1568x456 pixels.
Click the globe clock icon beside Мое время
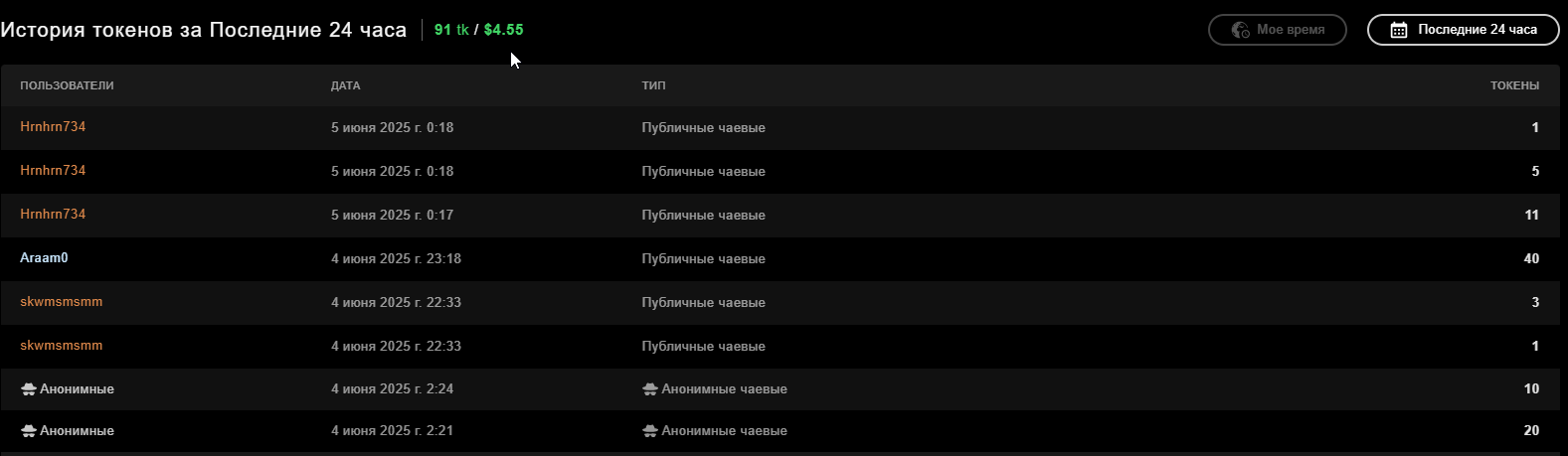pyautogui.click(x=1240, y=30)
